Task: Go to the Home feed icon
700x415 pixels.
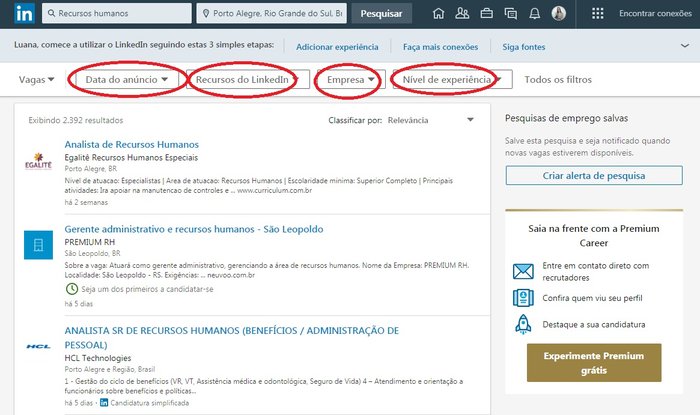Action: point(438,13)
